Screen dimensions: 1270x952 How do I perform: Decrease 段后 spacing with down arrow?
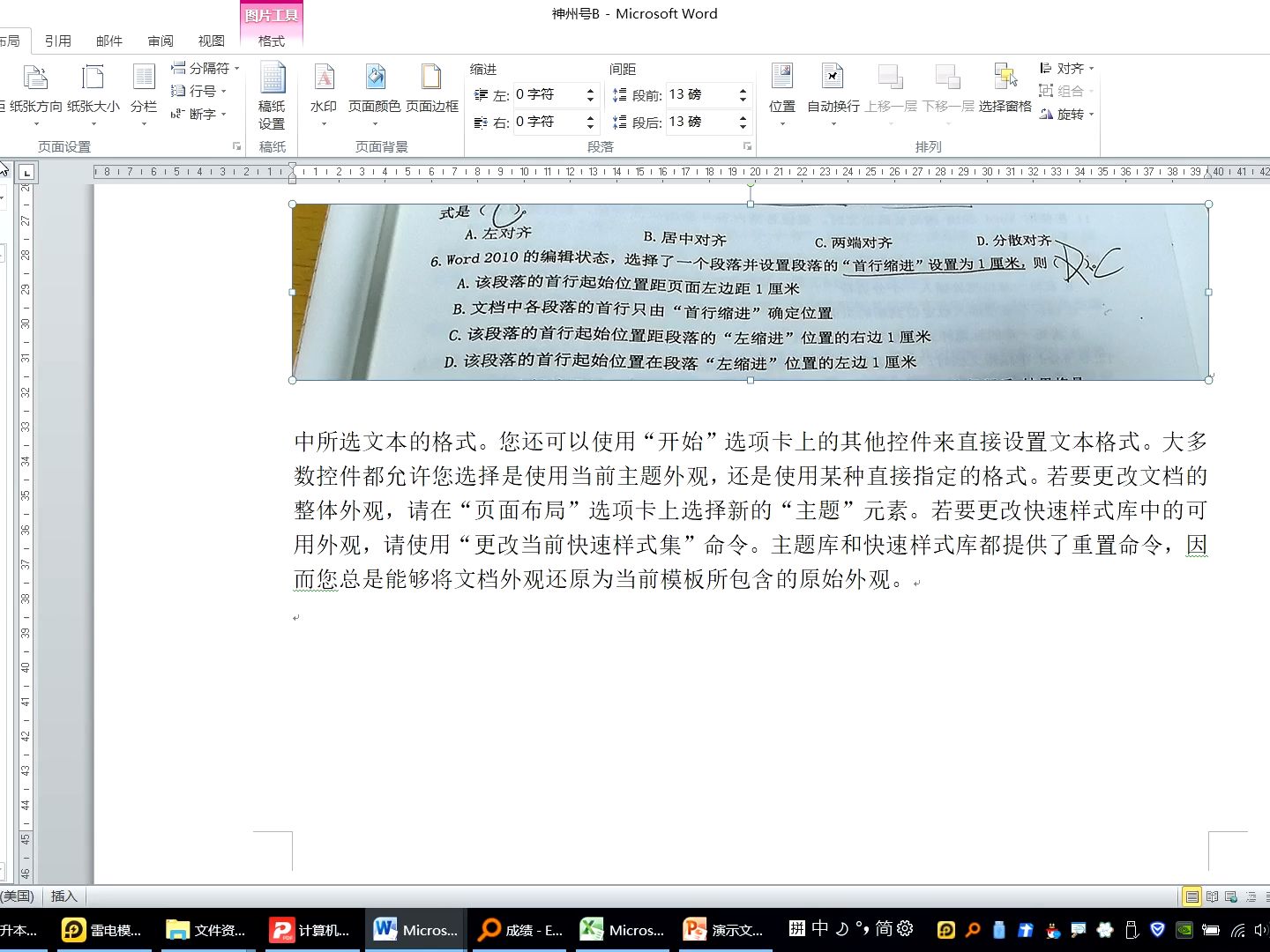(x=743, y=127)
